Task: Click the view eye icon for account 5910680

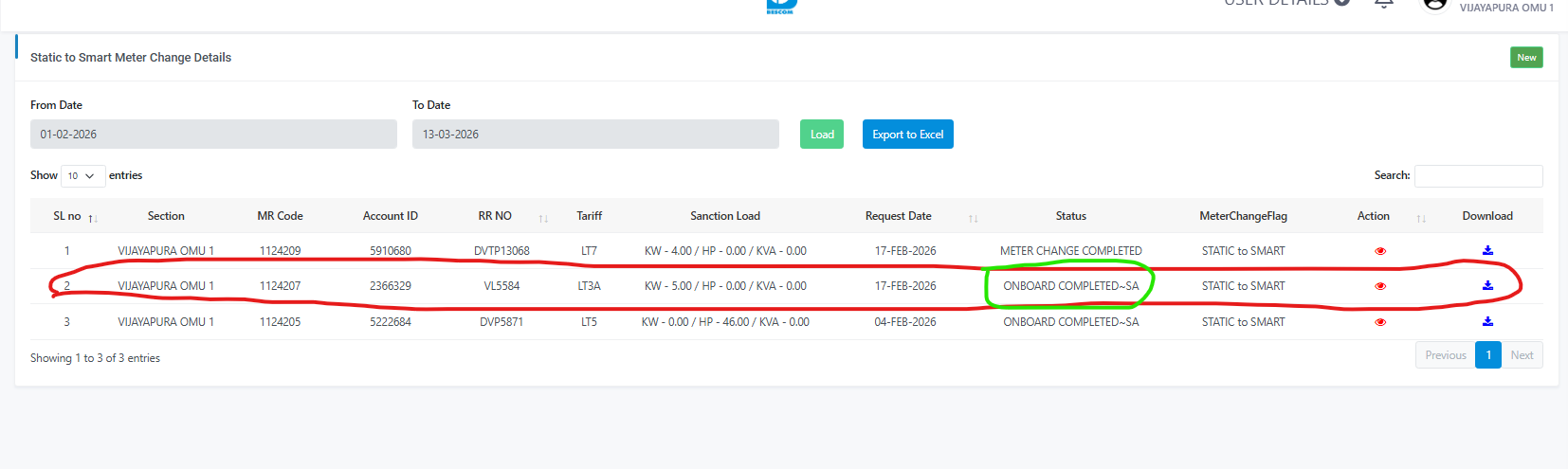Action: click(x=1380, y=251)
